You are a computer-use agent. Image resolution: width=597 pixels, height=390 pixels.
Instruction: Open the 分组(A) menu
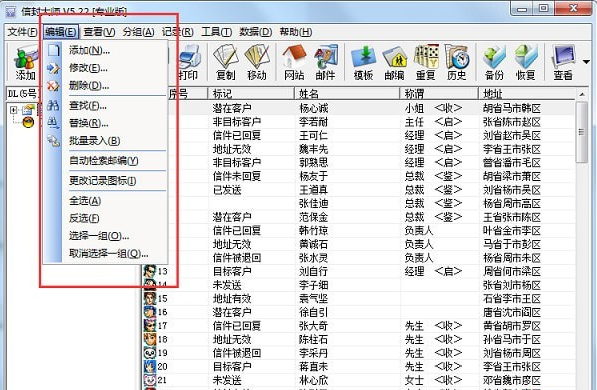tap(139, 32)
